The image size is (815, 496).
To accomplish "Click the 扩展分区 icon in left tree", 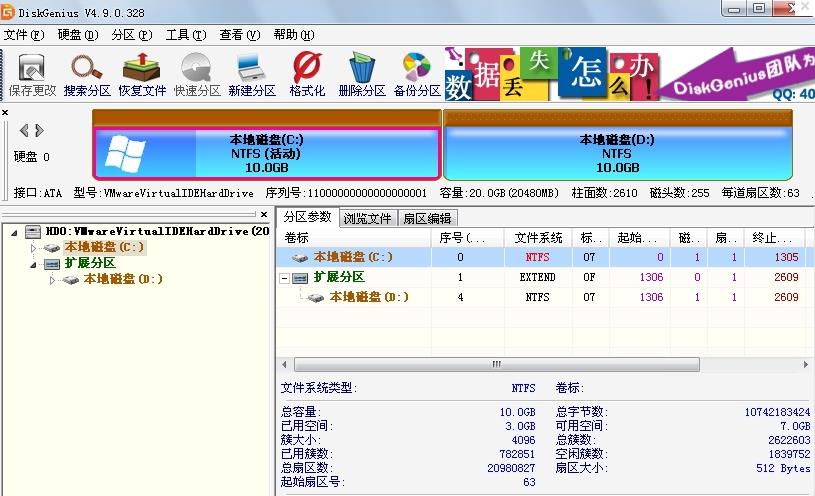I will pyautogui.click(x=51, y=264).
